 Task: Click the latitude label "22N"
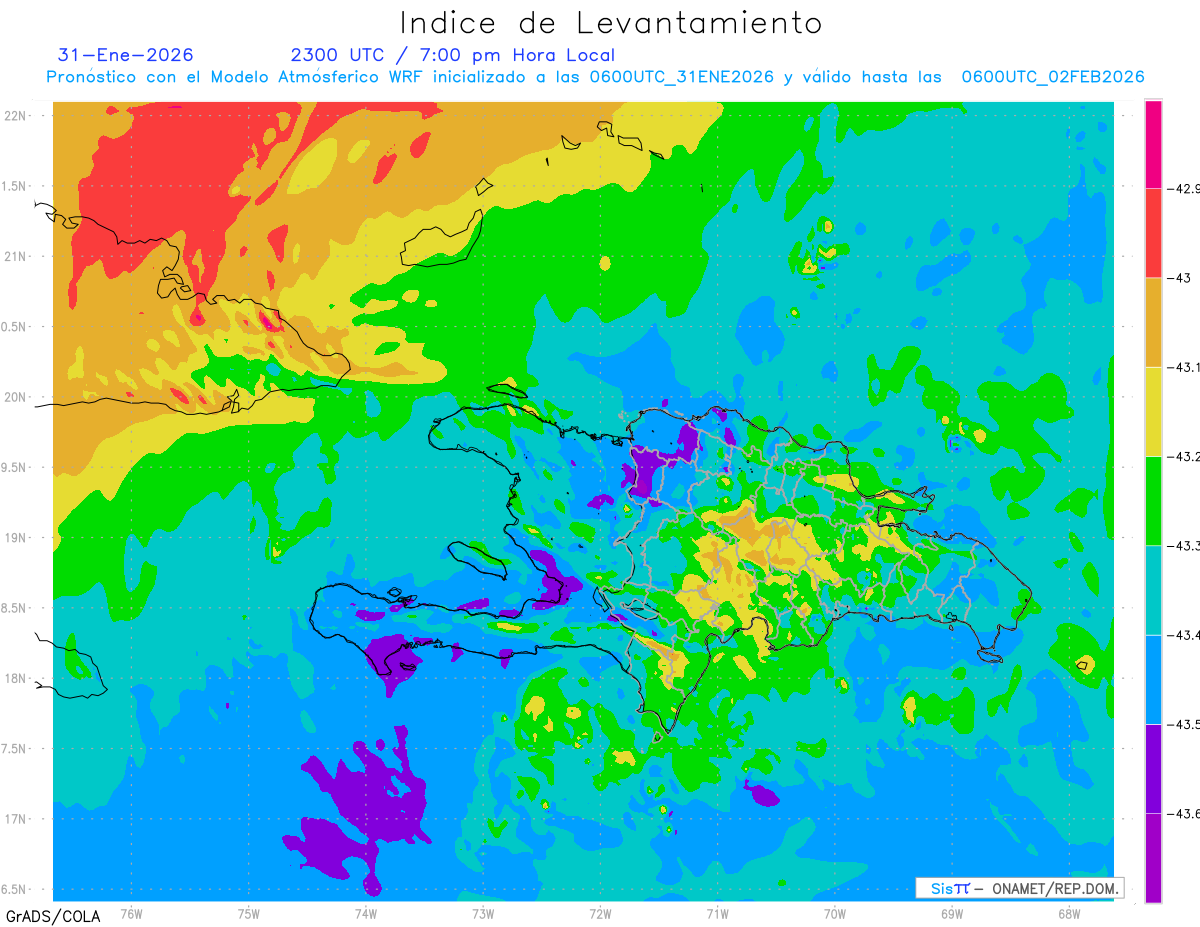click(17, 115)
